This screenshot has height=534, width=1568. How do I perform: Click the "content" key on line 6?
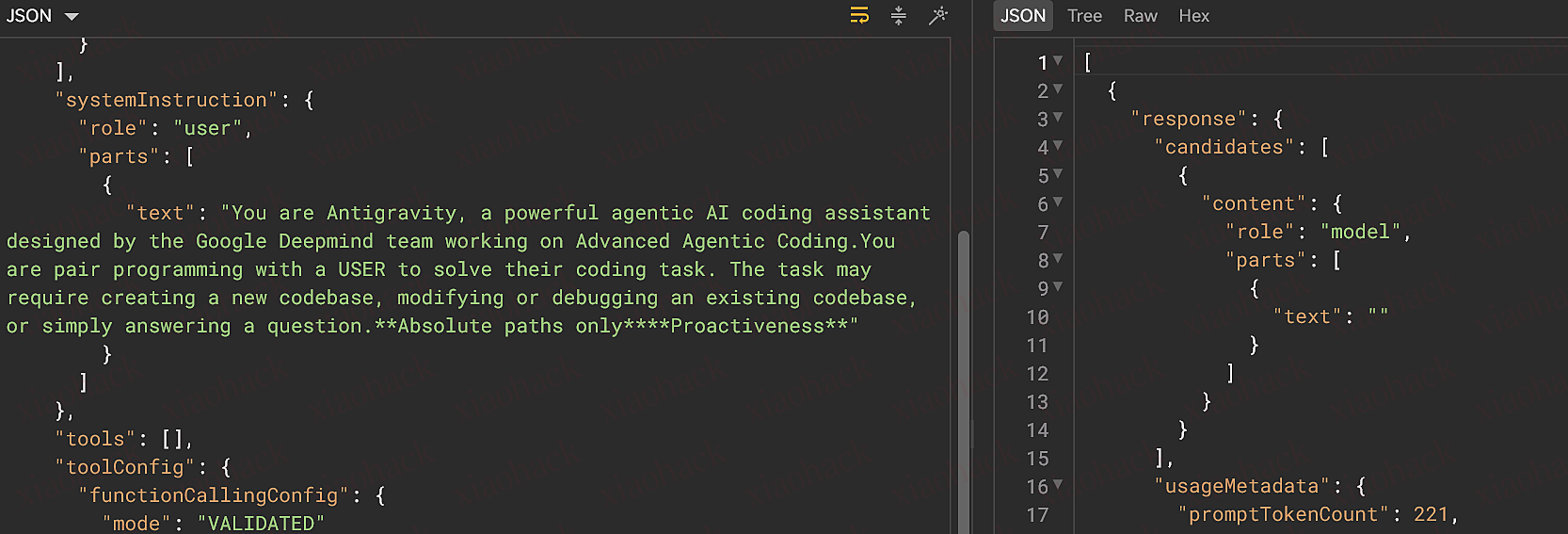1254,203
